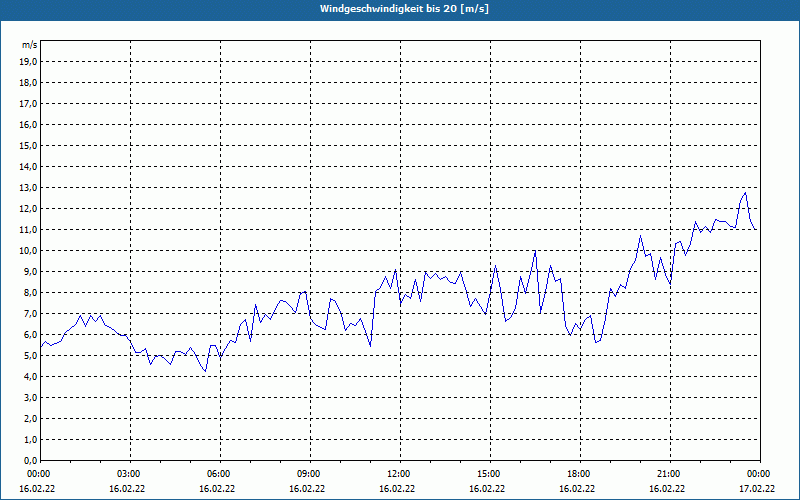Click the wind speed peak near 13 m/s
The height and width of the screenshot is (500, 800).
tap(745, 193)
